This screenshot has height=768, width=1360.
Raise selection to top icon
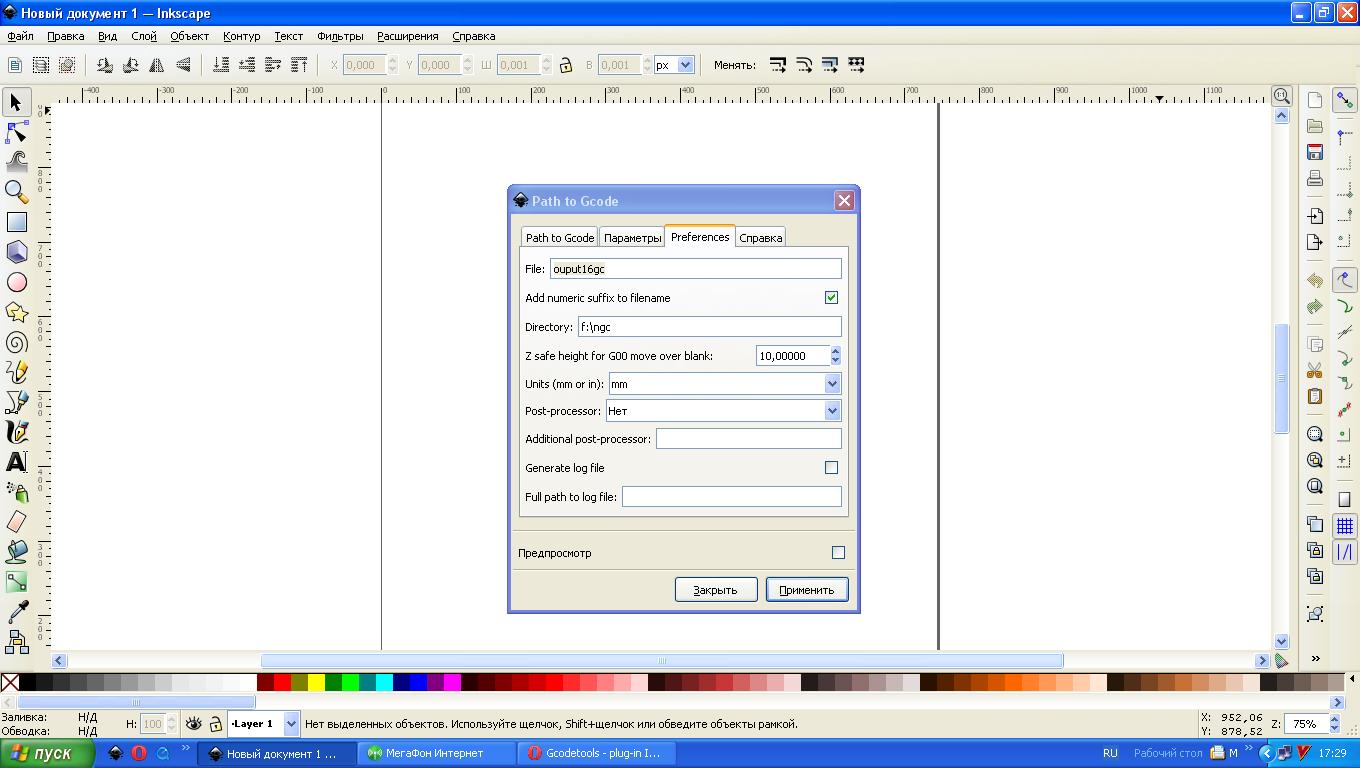click(299, 65)
